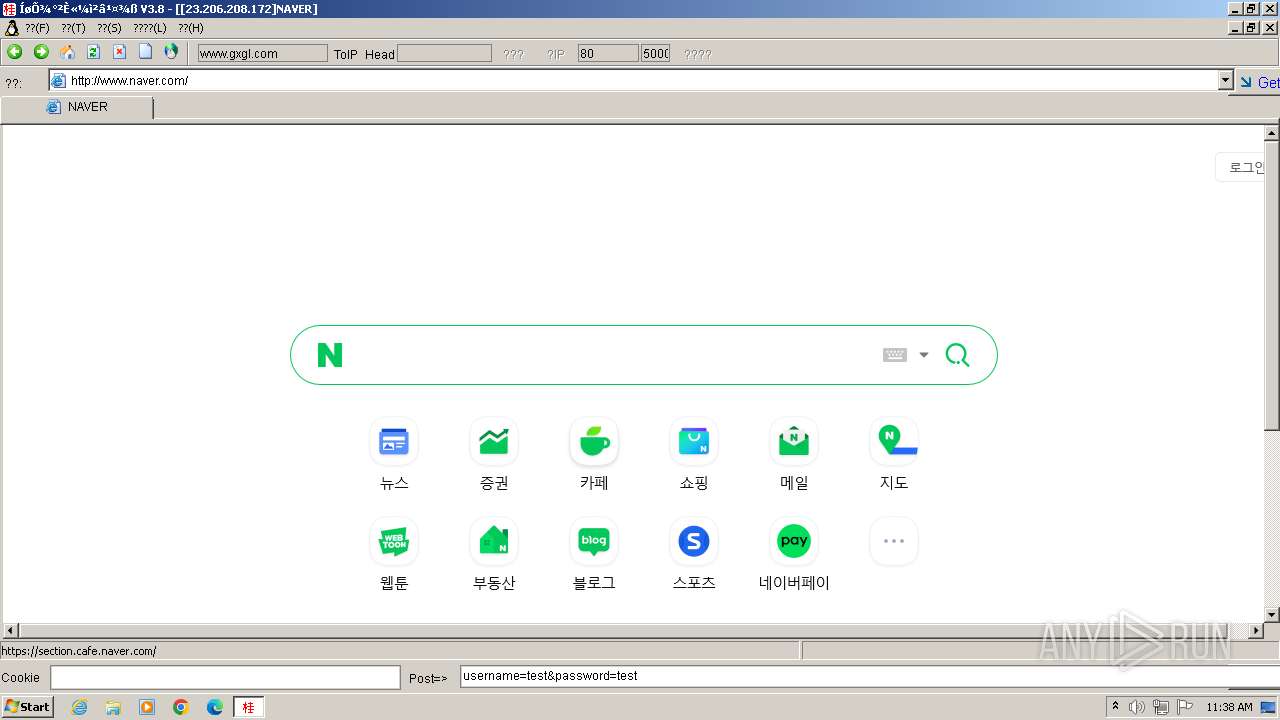Show more services with the three-dots icon
Image resolution: width=1280 pixels, height=720 pixels.
(x=894, y=541)
